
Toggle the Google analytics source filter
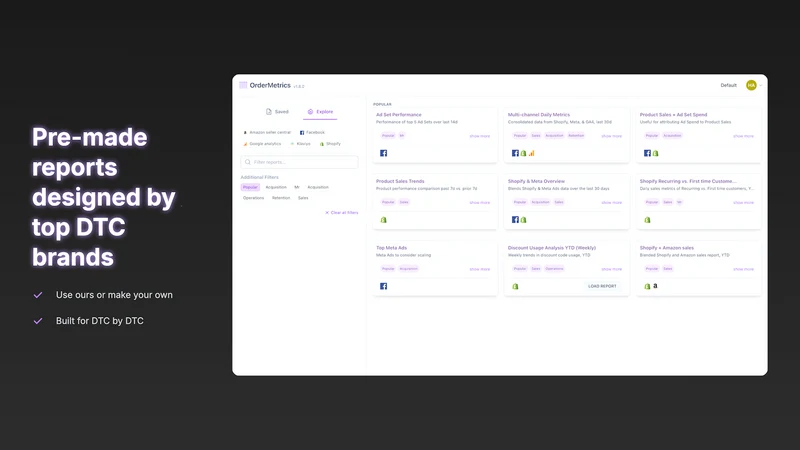point(262,144)
